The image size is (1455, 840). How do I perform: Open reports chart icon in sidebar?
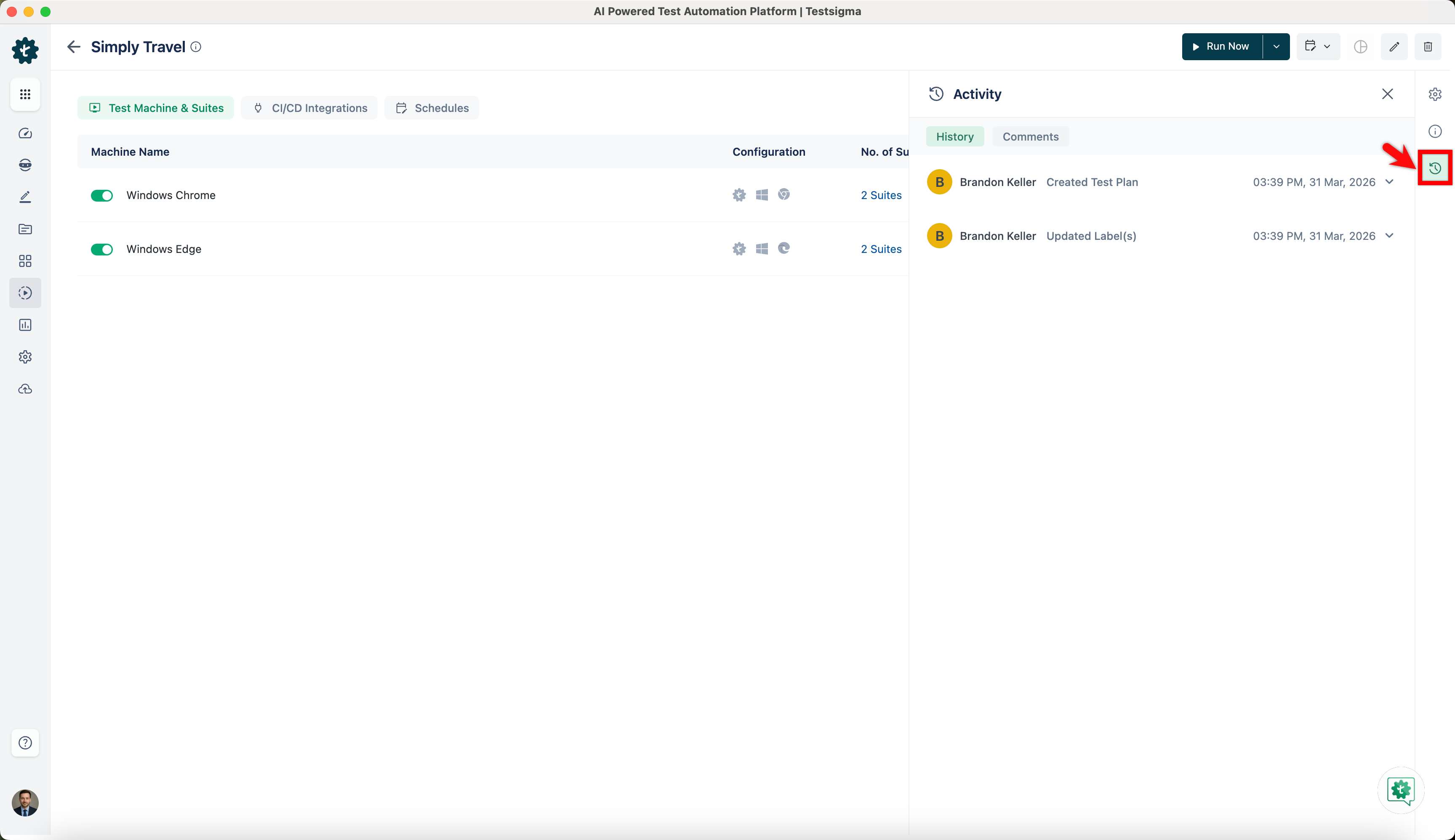tap(25, 325)
